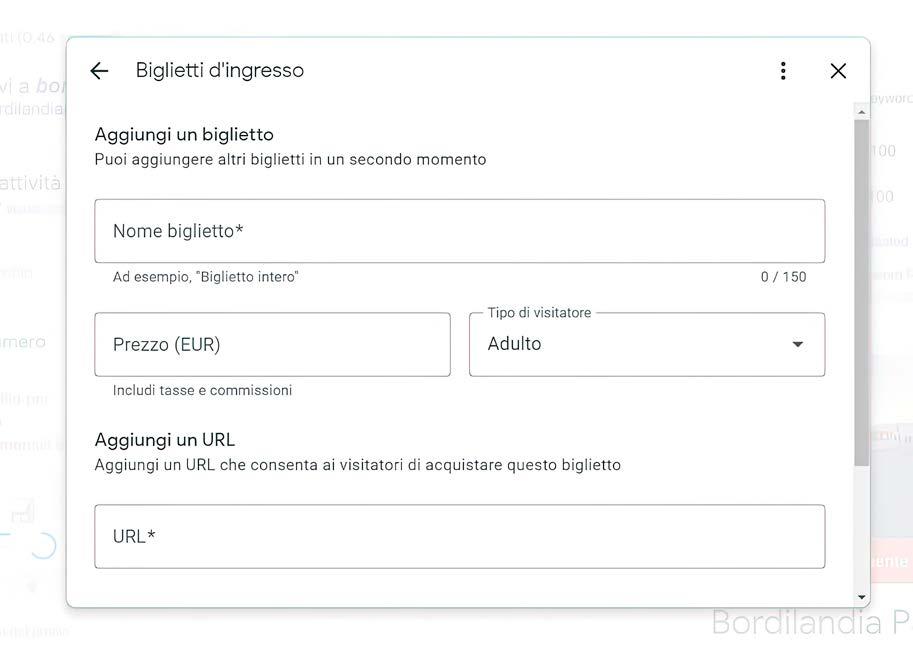The width and height of the screenshot is (913, 656).
Task: Click the 0 / 150 character counter
Action: (783, 277)
